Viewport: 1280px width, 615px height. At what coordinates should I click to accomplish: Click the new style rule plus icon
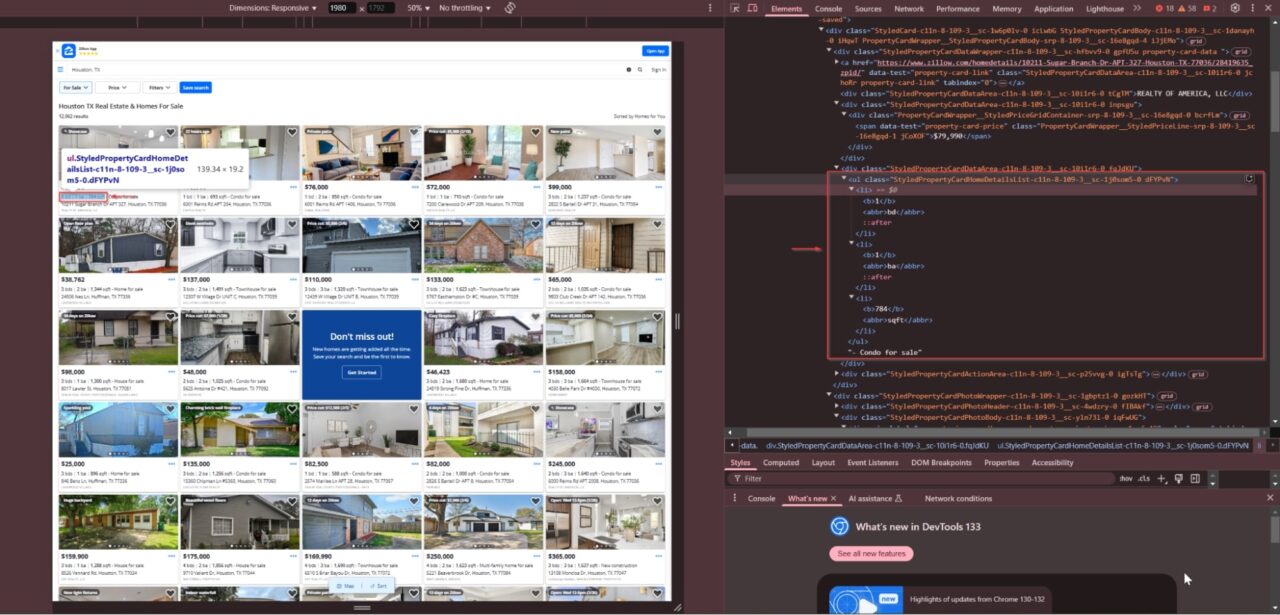pos(1161,478)
